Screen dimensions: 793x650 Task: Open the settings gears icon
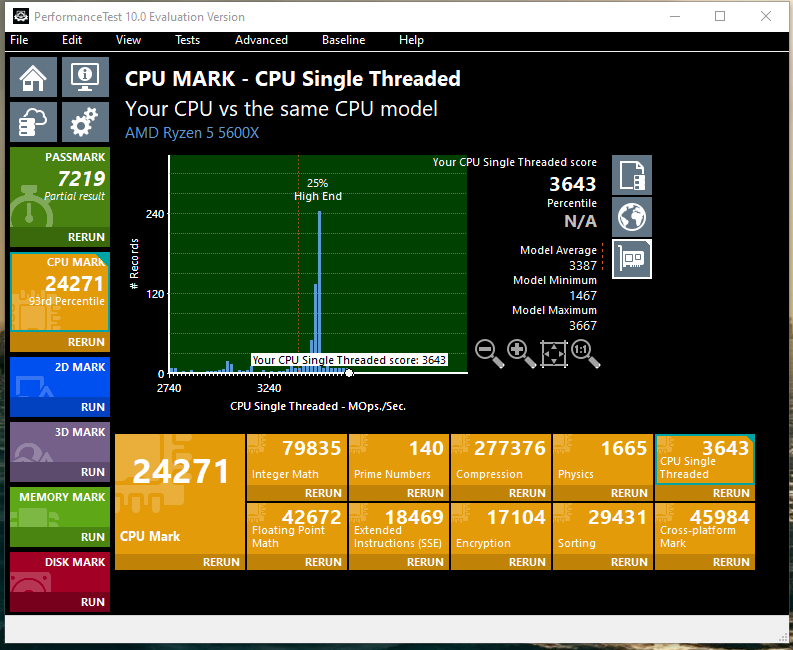click(85, 122)
